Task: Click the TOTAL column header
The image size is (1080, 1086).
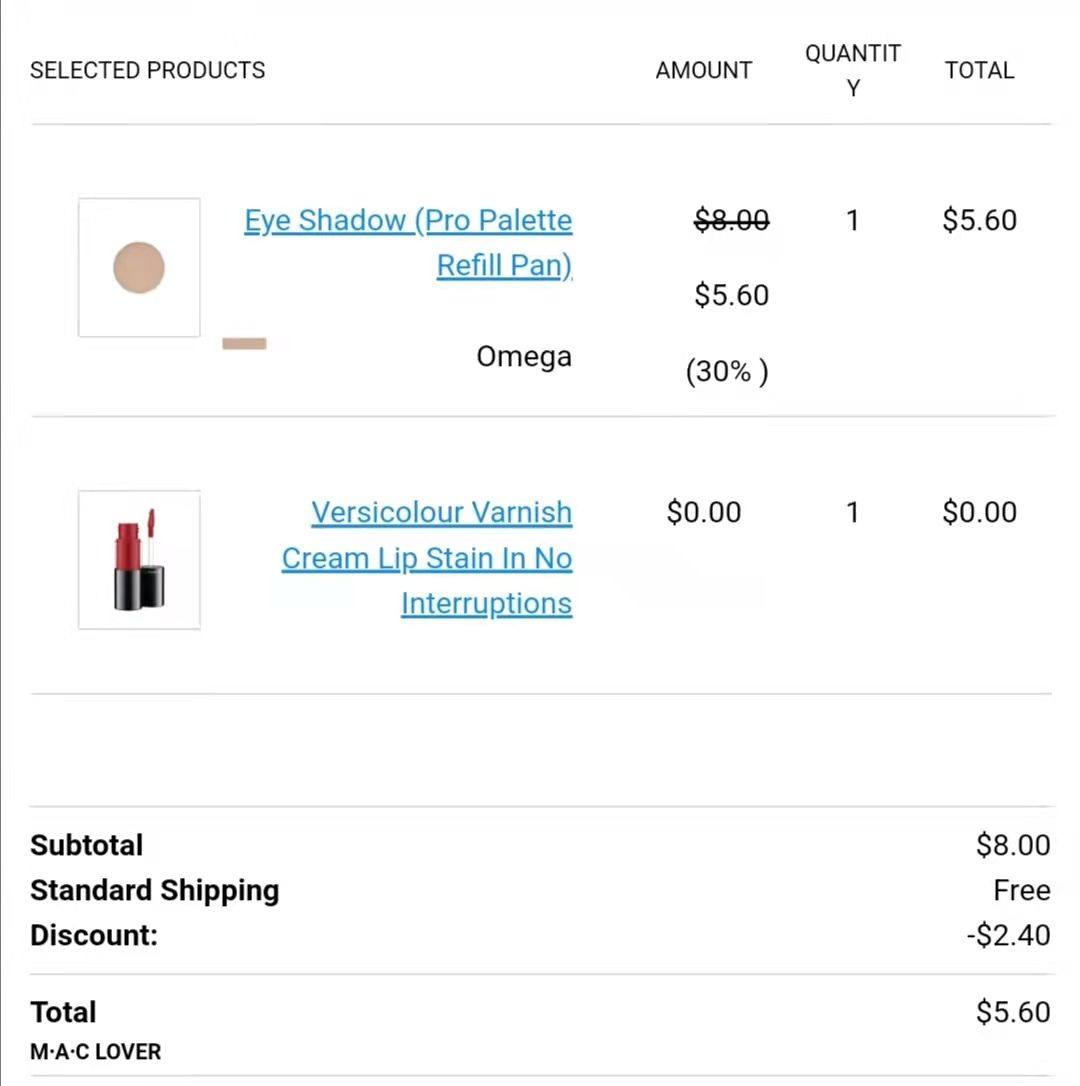Action: (980, 70)
